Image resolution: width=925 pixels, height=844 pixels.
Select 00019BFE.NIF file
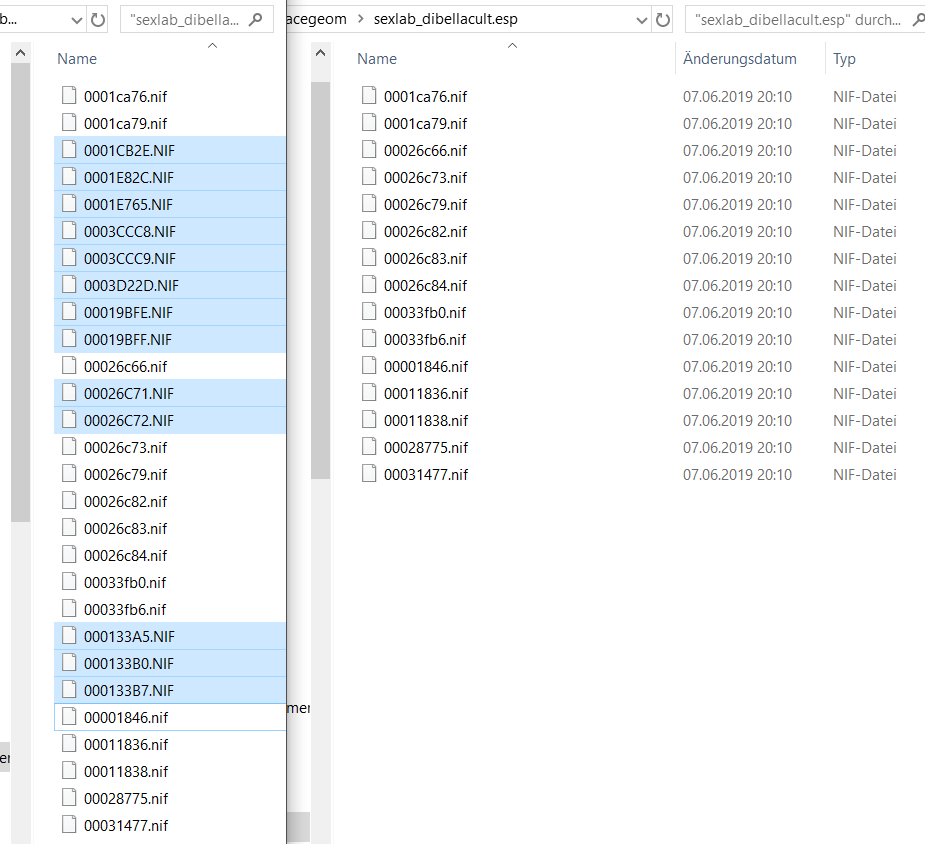tap(170, 313)
